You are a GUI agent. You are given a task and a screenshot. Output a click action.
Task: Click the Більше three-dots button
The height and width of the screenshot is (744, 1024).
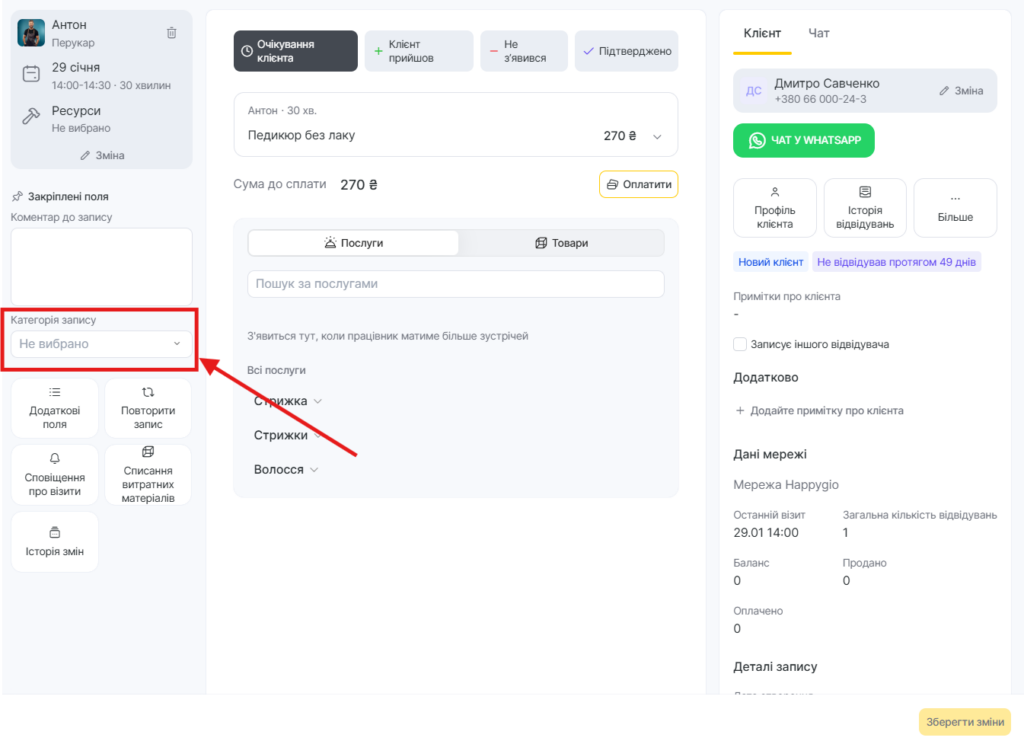[955, 196]
